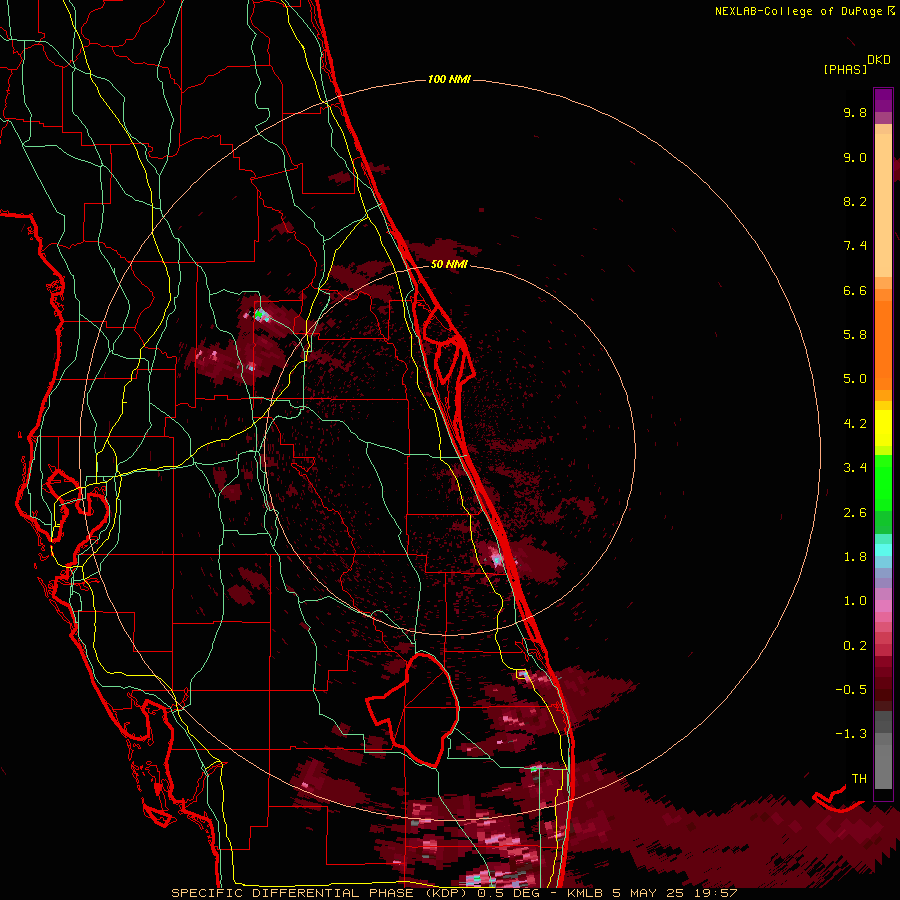This screenshot has width=900, height=900.
Task: Click the 6.6 scale label
Action: click(x=855, y=290)
